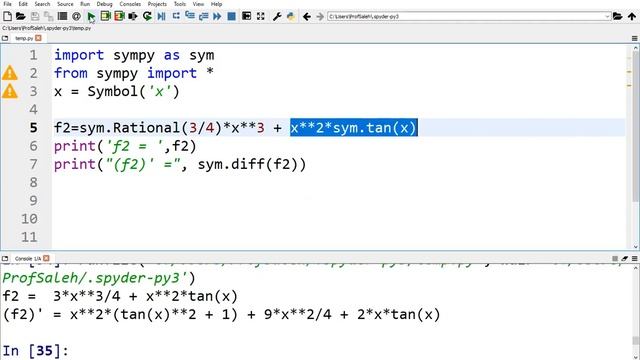Viewport: 640px width, 360px height.
Task: Select the Console 1/A tab
Action: click(x=28, y=258)
